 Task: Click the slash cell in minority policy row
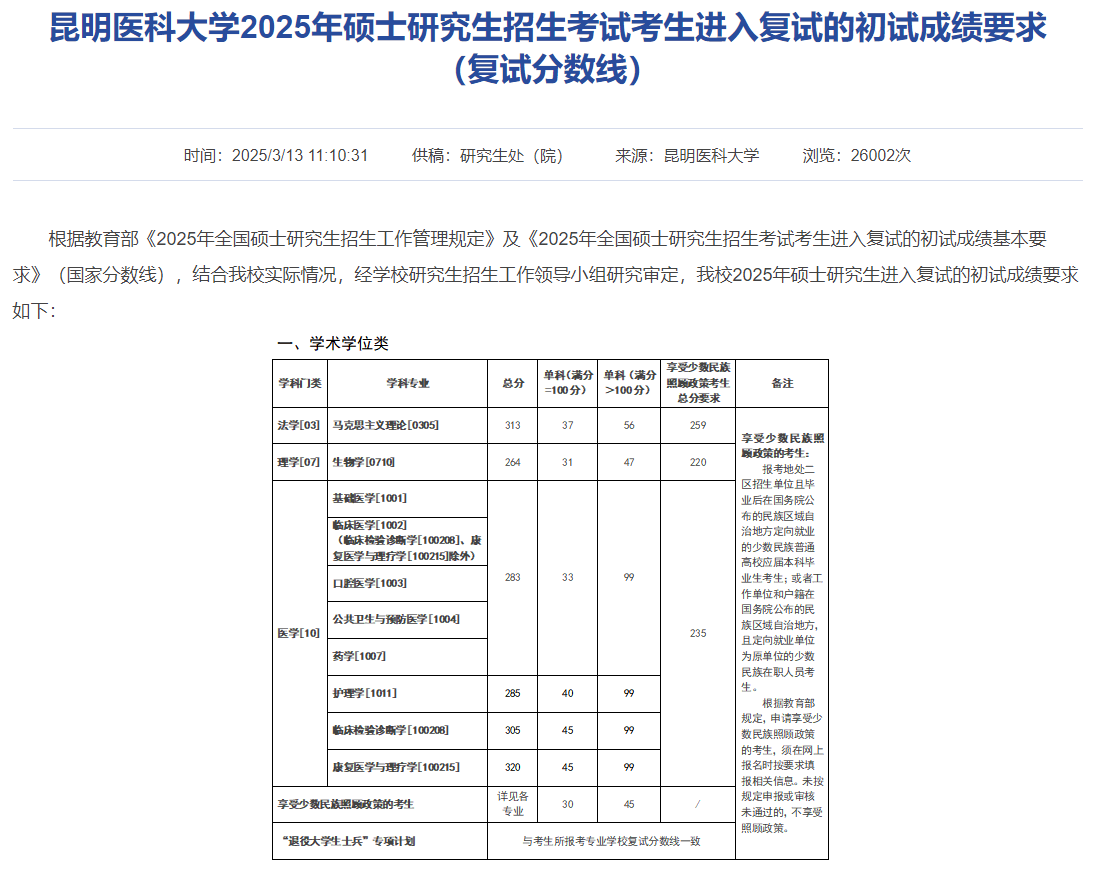pyautogui.click(x=698, y=805)
